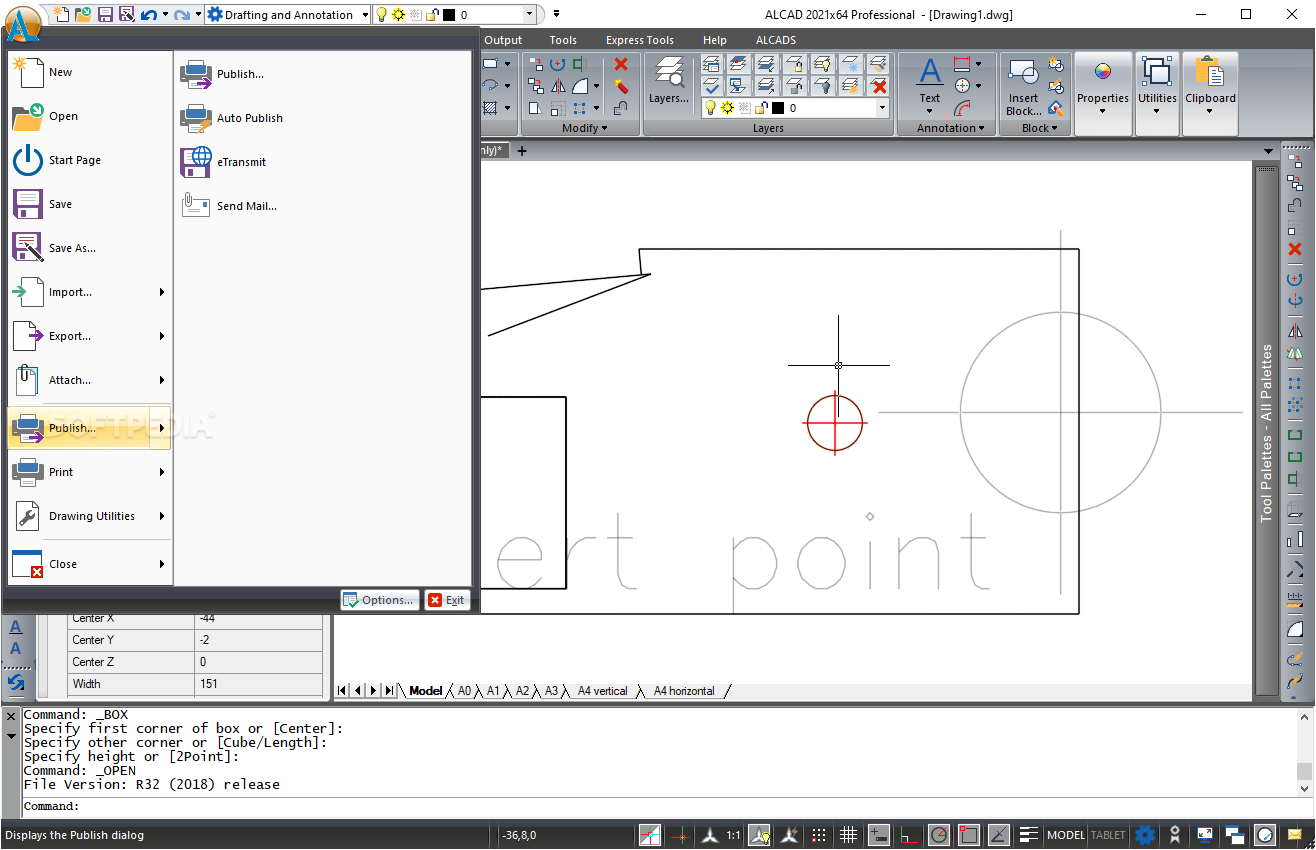Toggle Ortho mode in status bar

[x=909, y=835]
